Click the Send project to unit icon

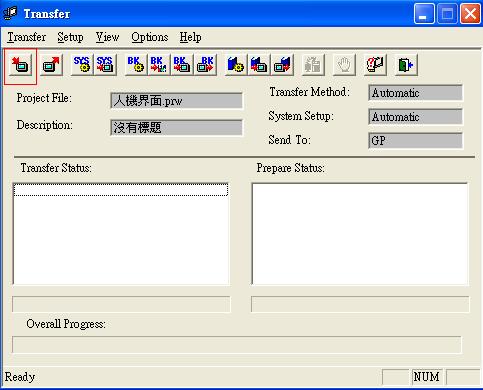point(20,65)
